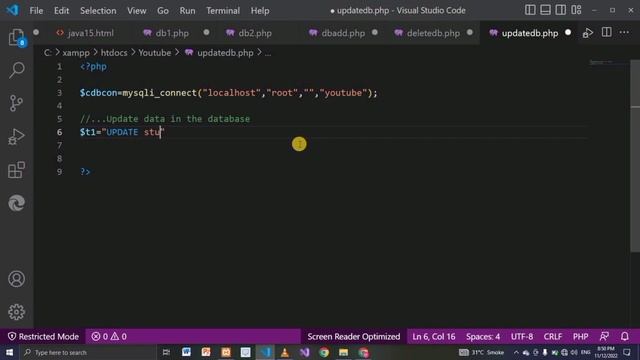Close the deletedb.php tab via its dot
Screen dimensions: 640x360
tap(470, 33)
